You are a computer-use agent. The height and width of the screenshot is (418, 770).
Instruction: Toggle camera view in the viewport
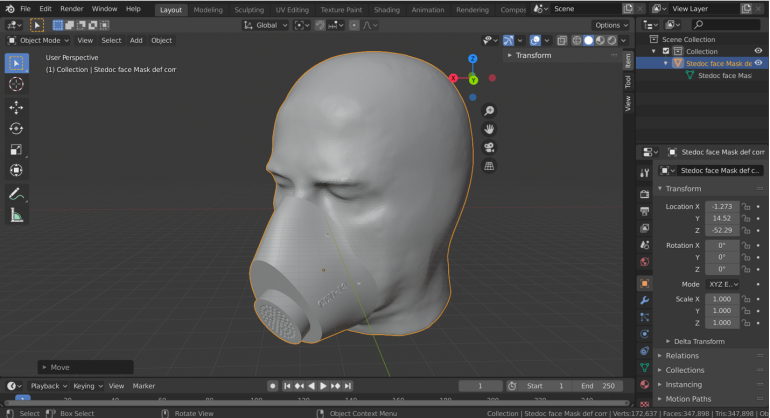pos(489,147)
